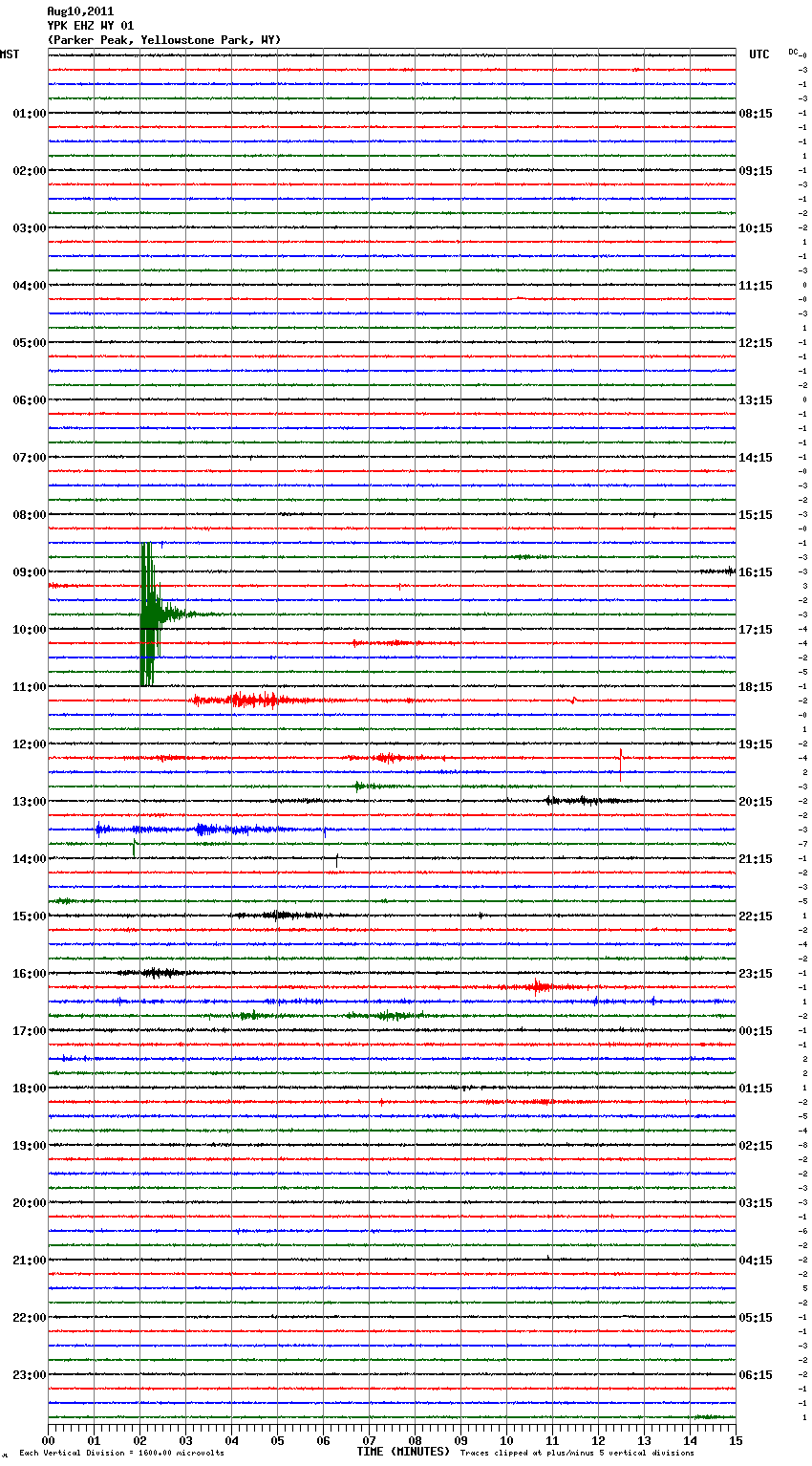812x1466 pixels.
Task: Select the 14:00 MST row label
Action: tap(30, 859)
